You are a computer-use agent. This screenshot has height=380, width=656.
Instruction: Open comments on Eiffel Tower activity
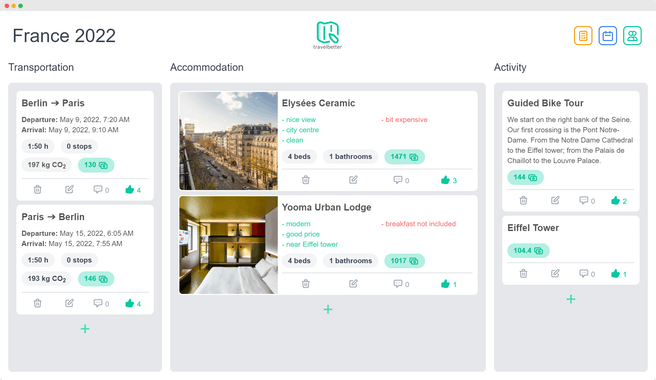587,274
